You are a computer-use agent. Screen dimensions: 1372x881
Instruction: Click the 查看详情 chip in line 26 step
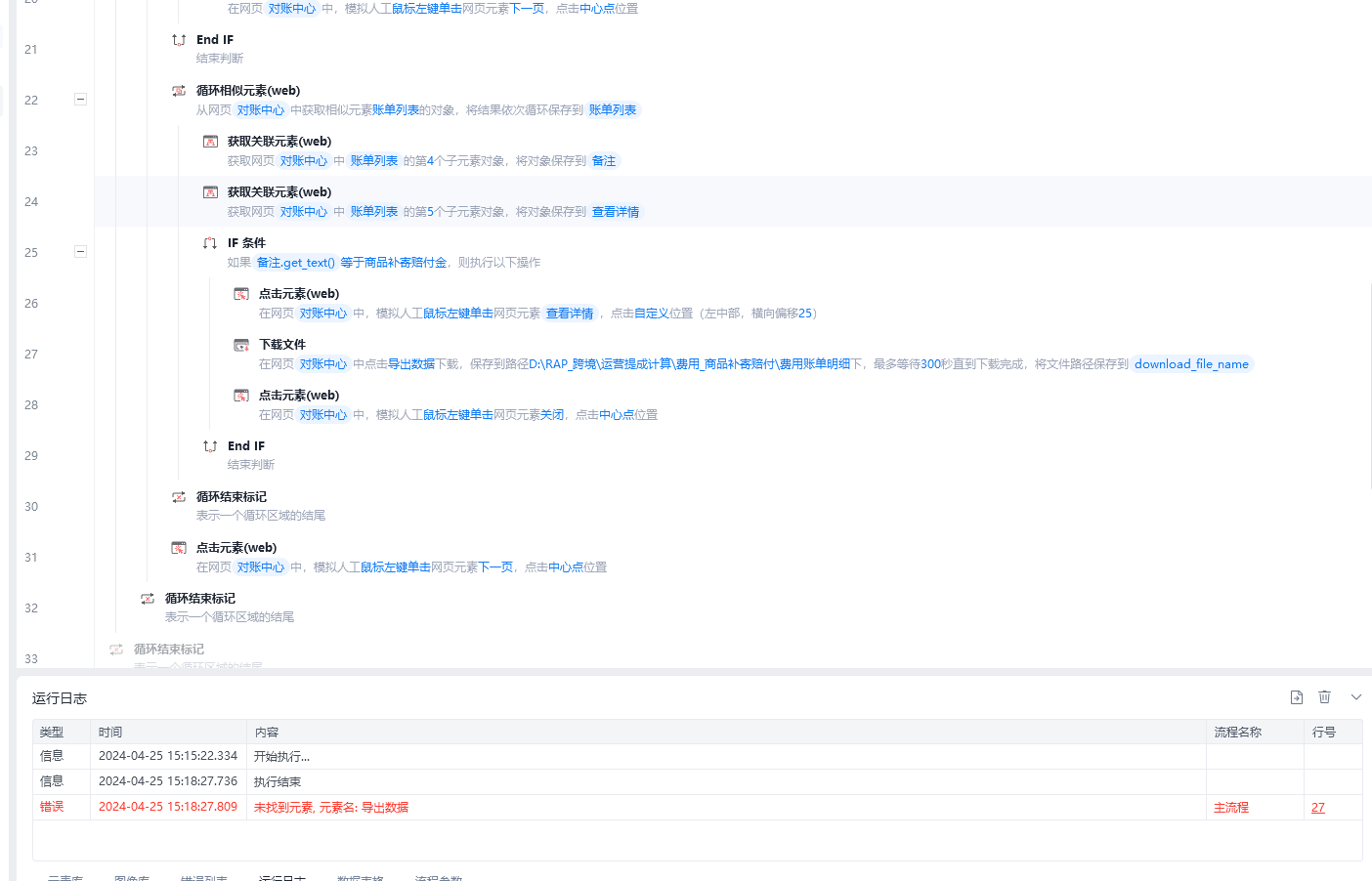[x=570, y=314]
